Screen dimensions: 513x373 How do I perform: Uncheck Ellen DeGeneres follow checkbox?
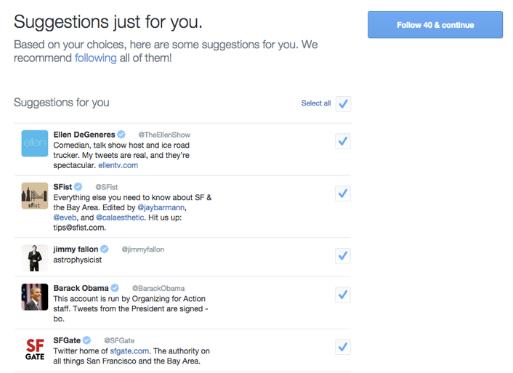pyautogui.click(x=343, y=141)
